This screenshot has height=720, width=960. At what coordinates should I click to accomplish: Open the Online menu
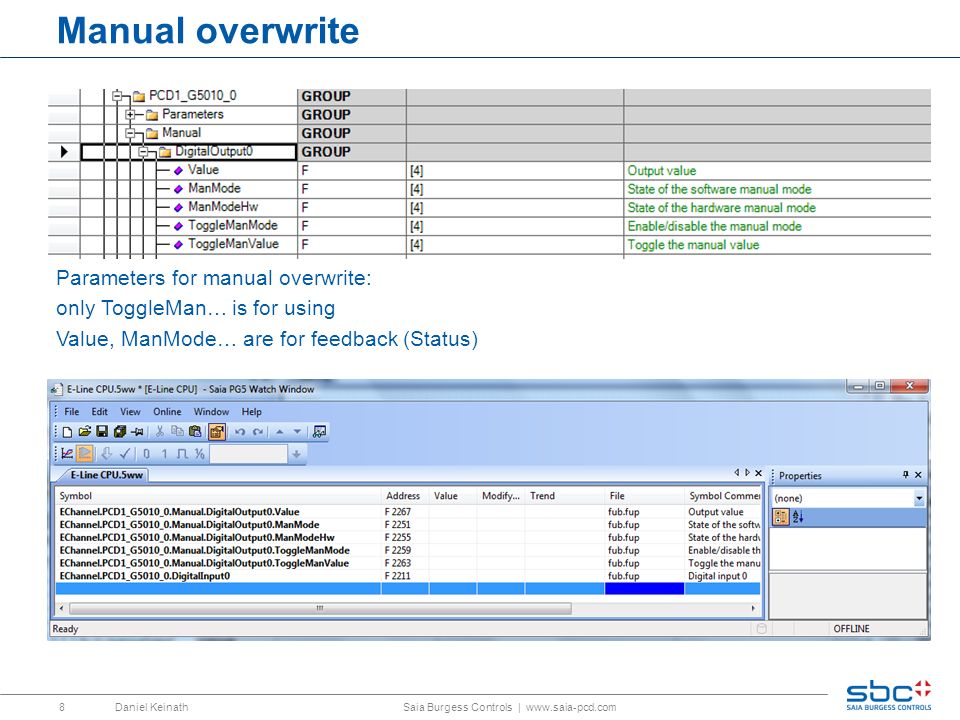coord(167,412)
